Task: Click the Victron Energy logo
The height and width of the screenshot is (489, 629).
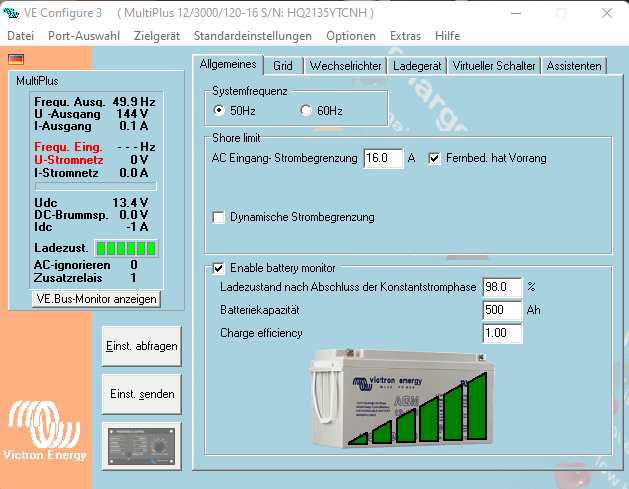Action: (44, 430)
